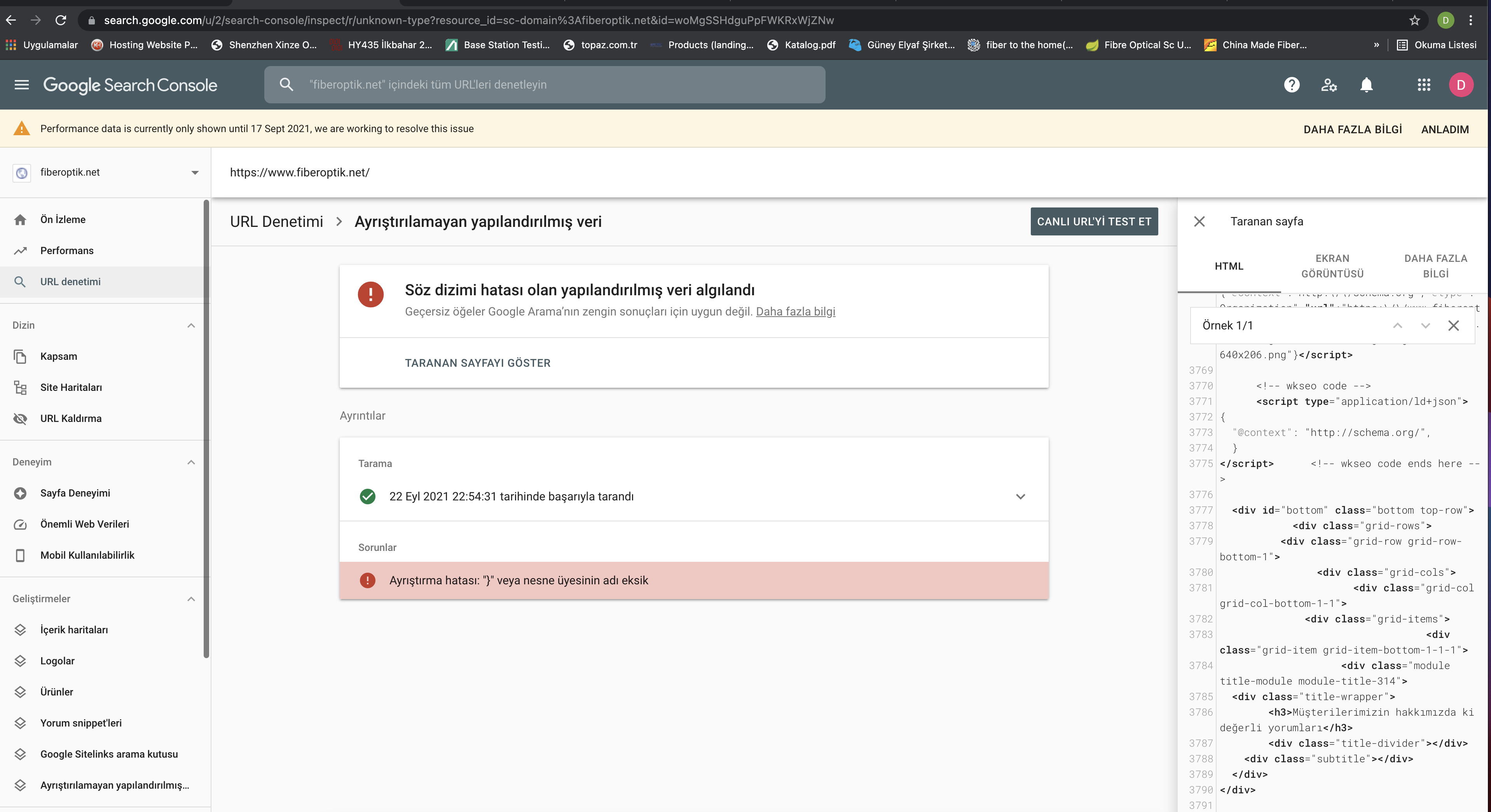Close the Taranan sayfa panel
Screen dimensions: 1491x812
(1199, 221)
